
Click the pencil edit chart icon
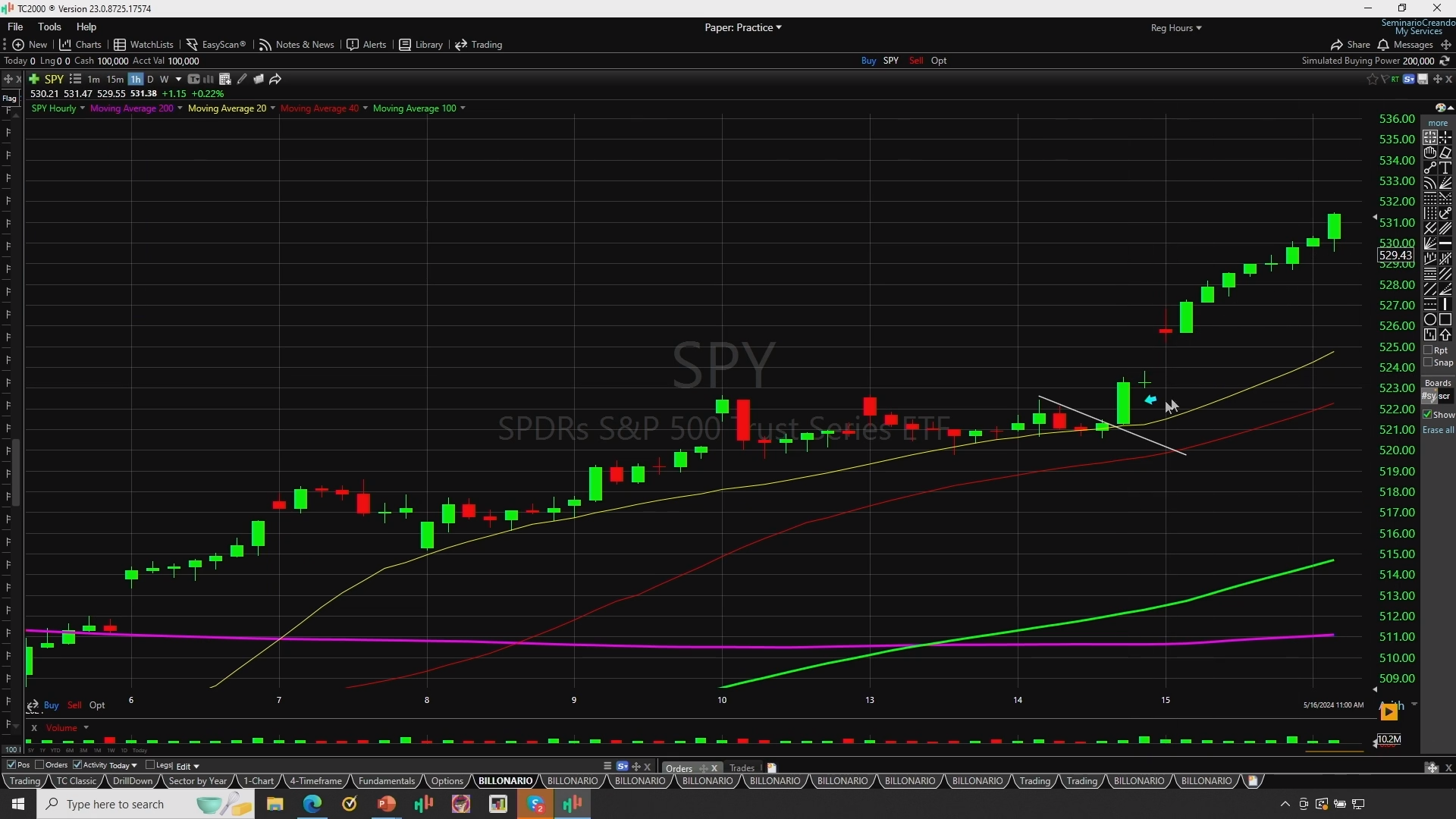[x=242, y=79]
